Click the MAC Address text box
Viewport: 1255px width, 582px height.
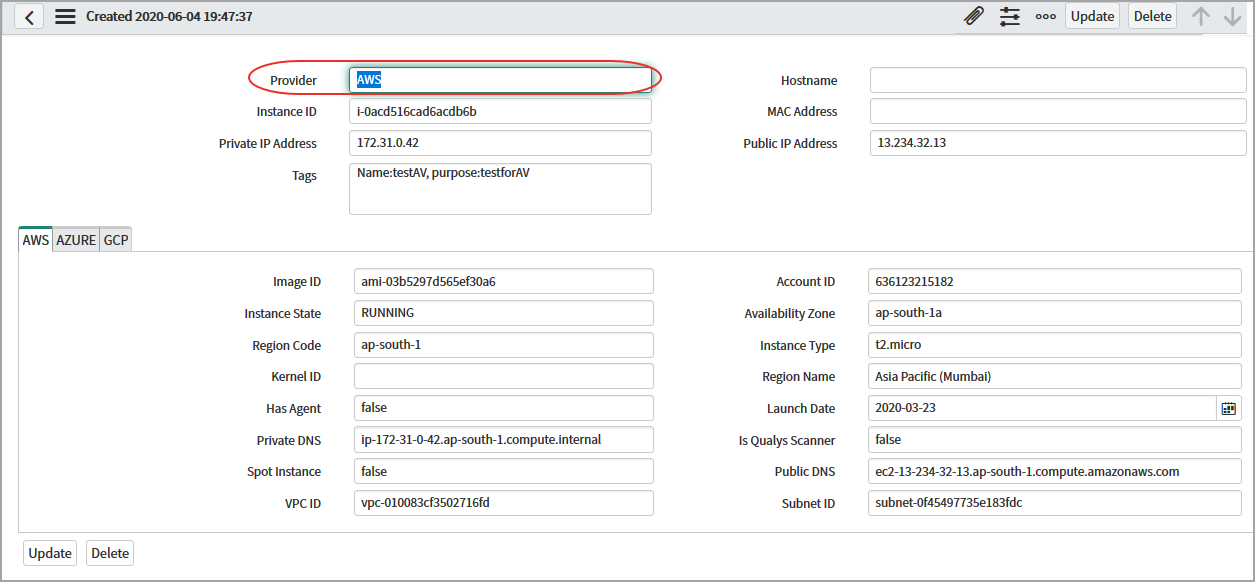(x=1057, y=112)
